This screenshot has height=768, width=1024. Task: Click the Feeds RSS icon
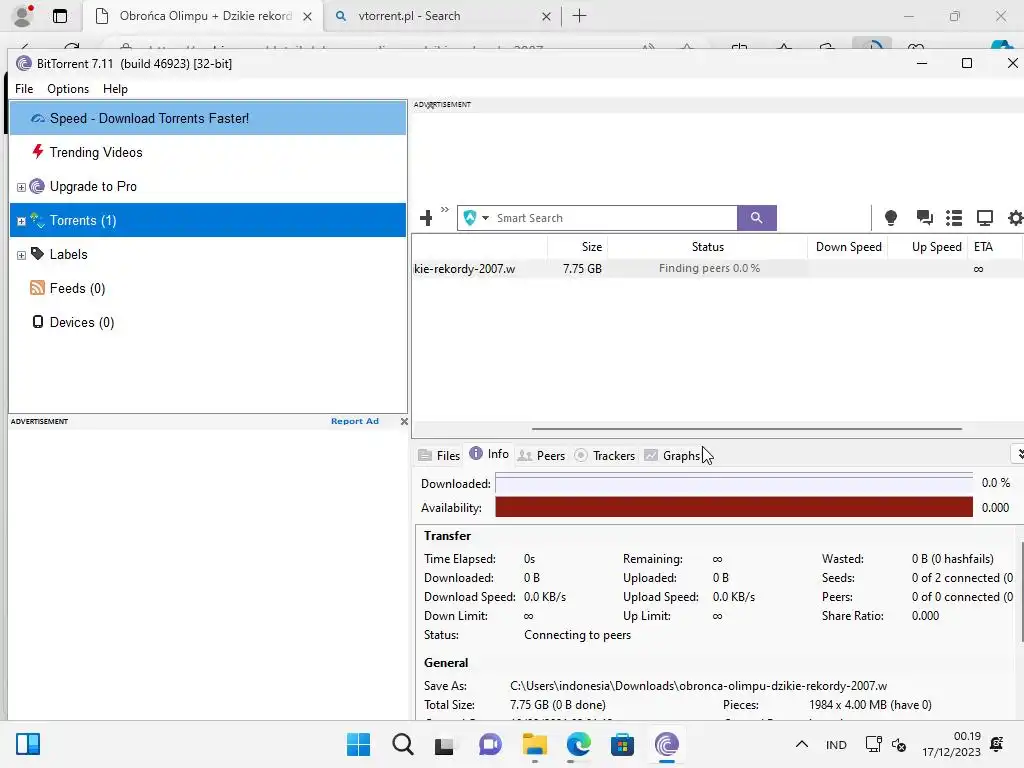37,287
